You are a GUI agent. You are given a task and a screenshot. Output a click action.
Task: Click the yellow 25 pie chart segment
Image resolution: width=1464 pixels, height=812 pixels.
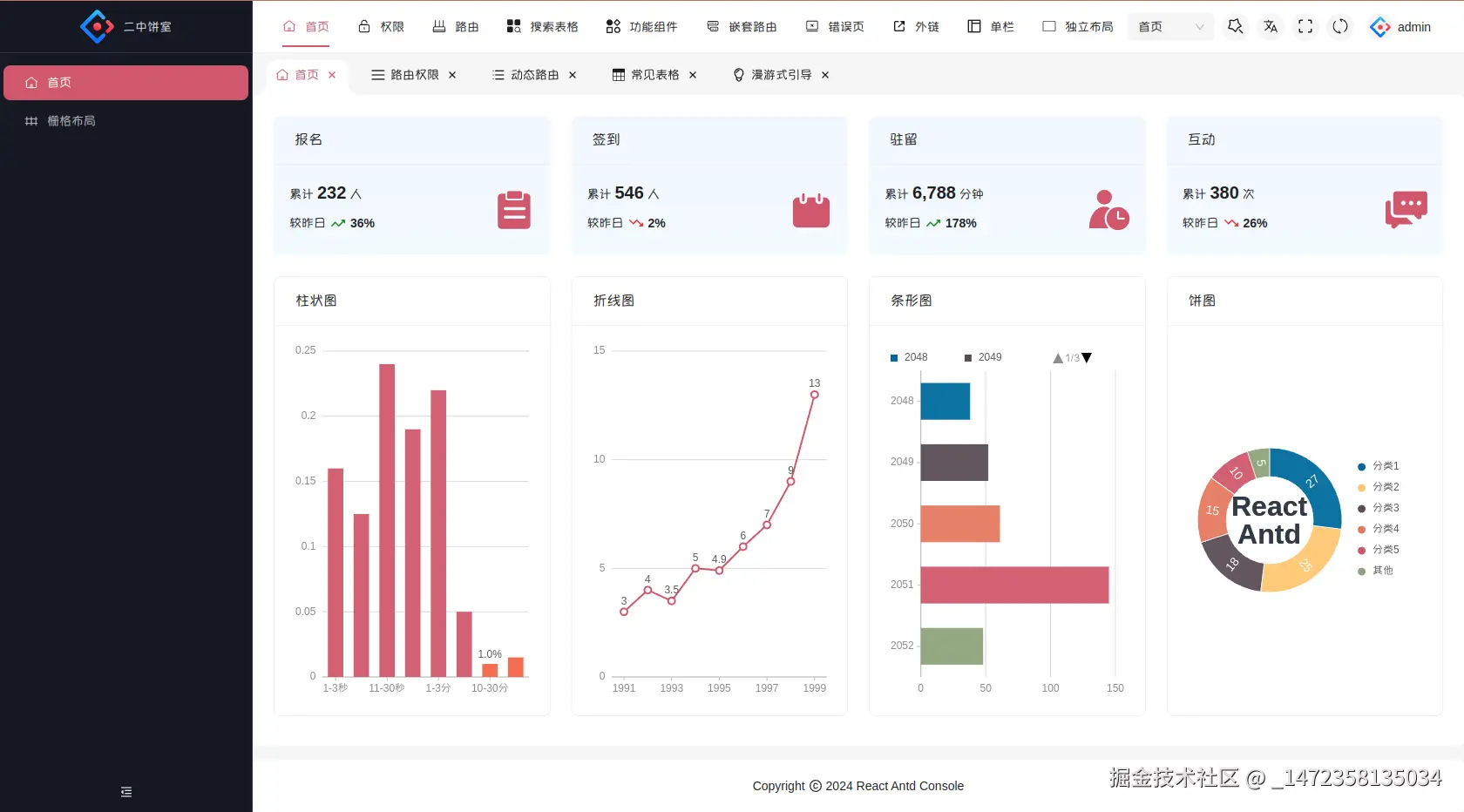(1301, 562)
